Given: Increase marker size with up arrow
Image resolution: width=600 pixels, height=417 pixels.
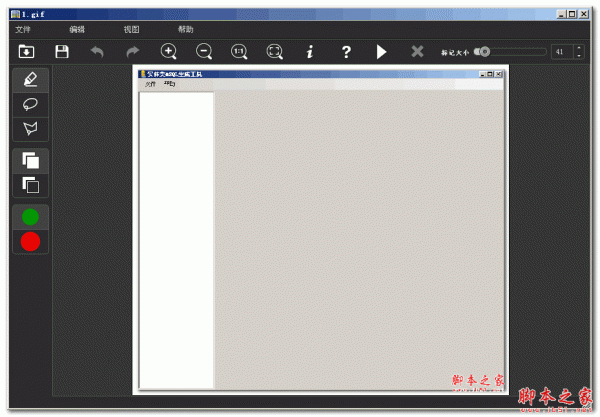Looking at the screenshot, I should coord(579,48).
